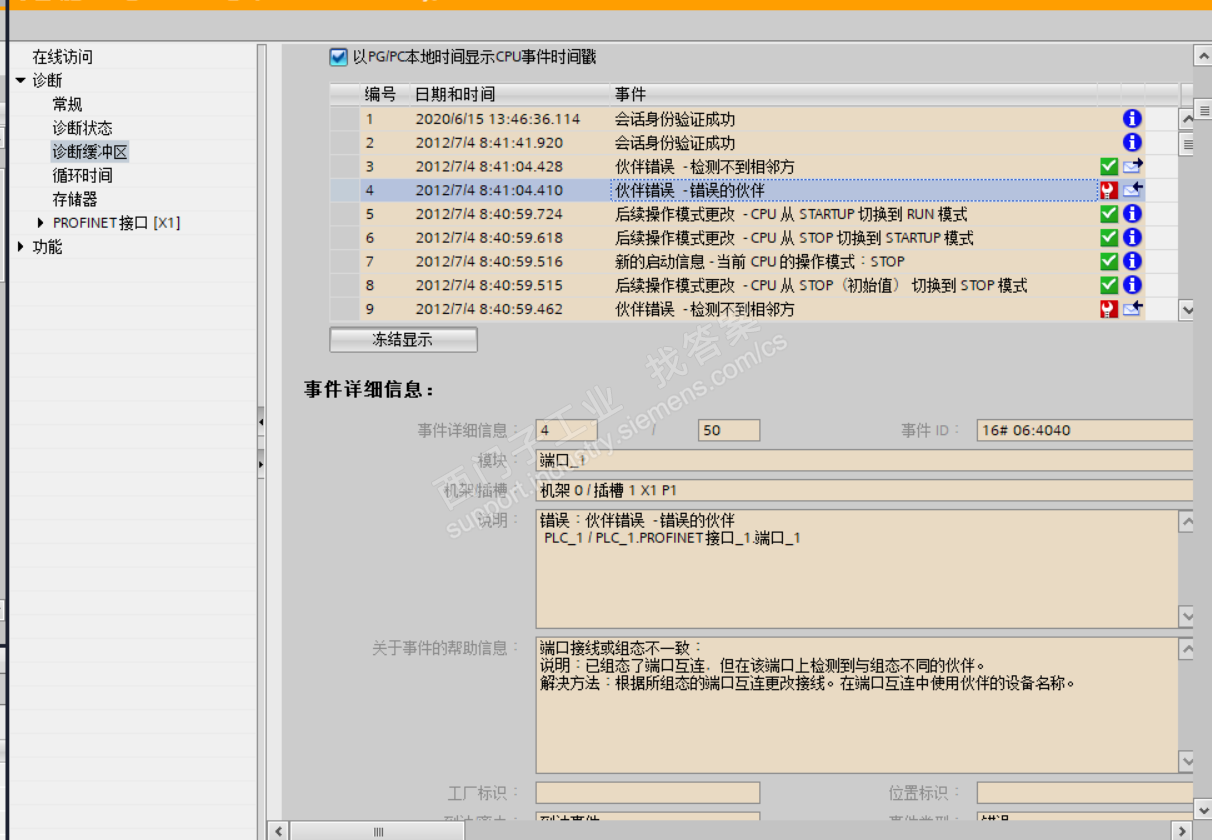This screenshot has width=1212, height=840.
Task: Select 常规 under 诊断
Action: pos(67,104)
